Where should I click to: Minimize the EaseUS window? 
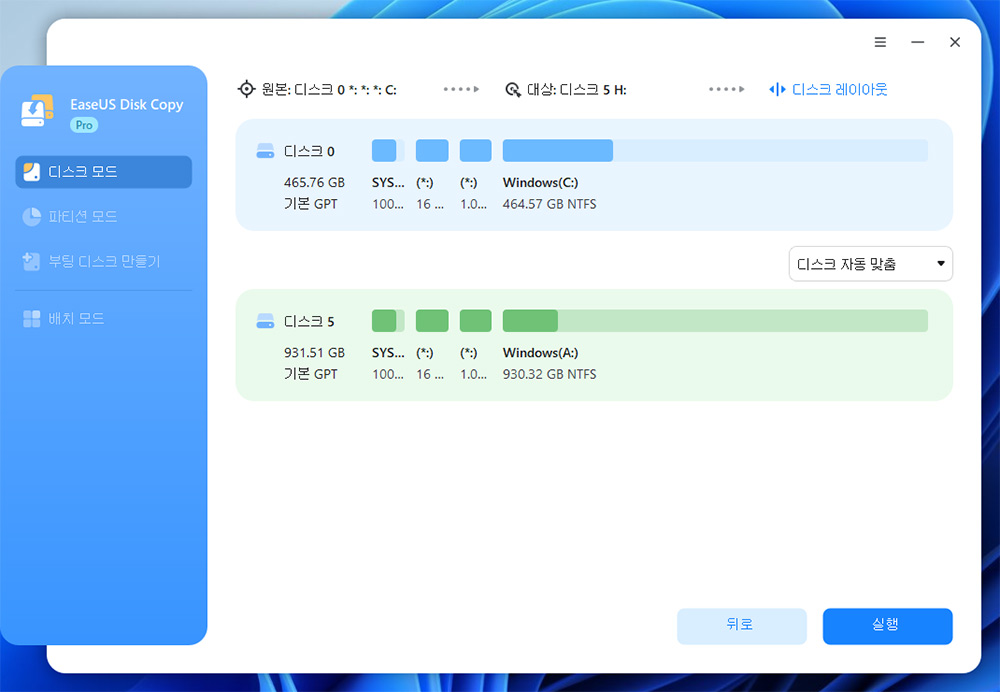[x=917, y=42]
